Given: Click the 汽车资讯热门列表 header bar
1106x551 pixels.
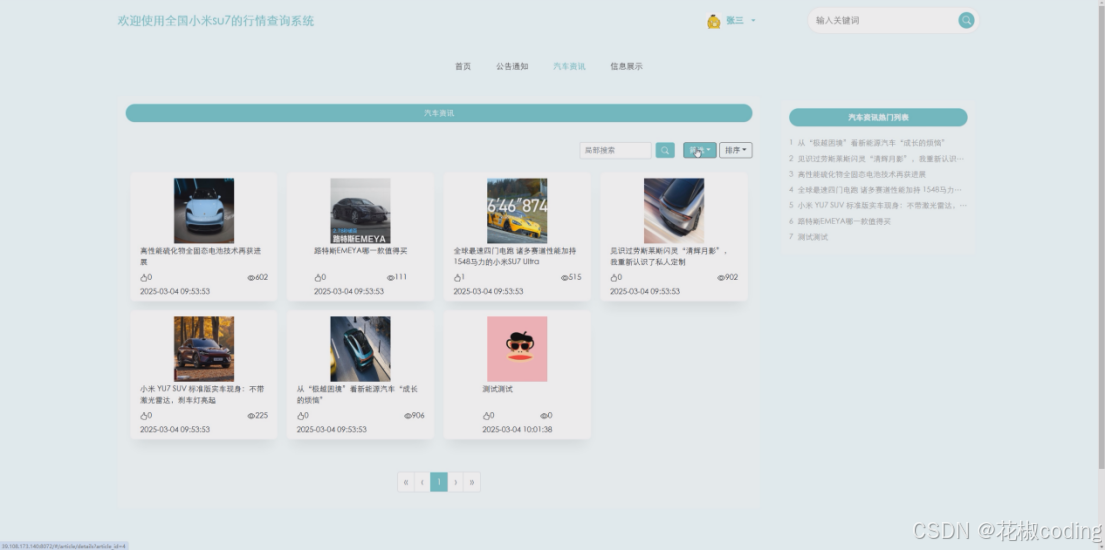Looking at the screenshot, I should 878,117.
